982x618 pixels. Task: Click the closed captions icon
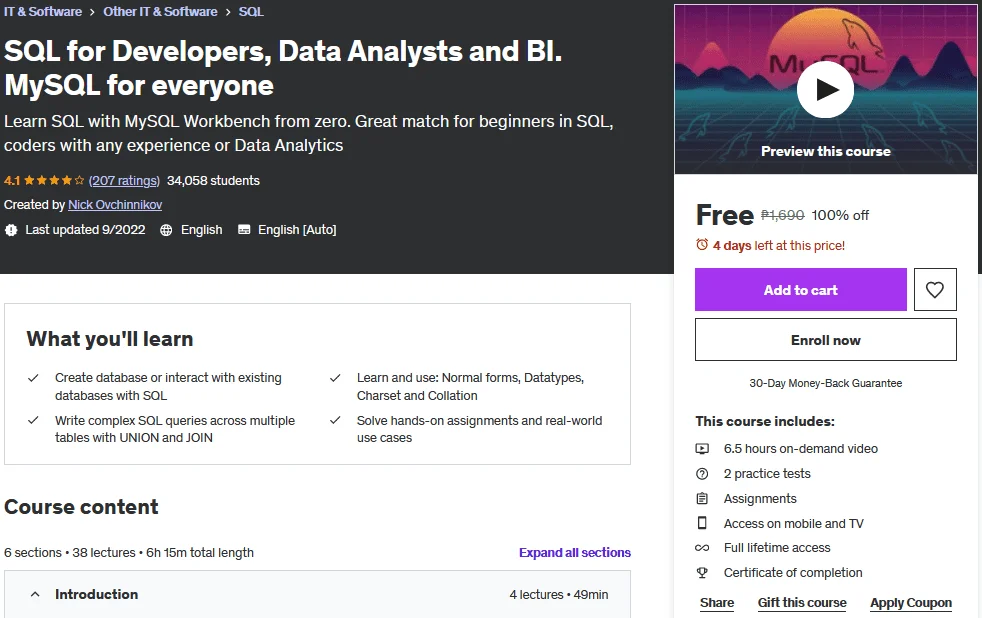[244, 230]
